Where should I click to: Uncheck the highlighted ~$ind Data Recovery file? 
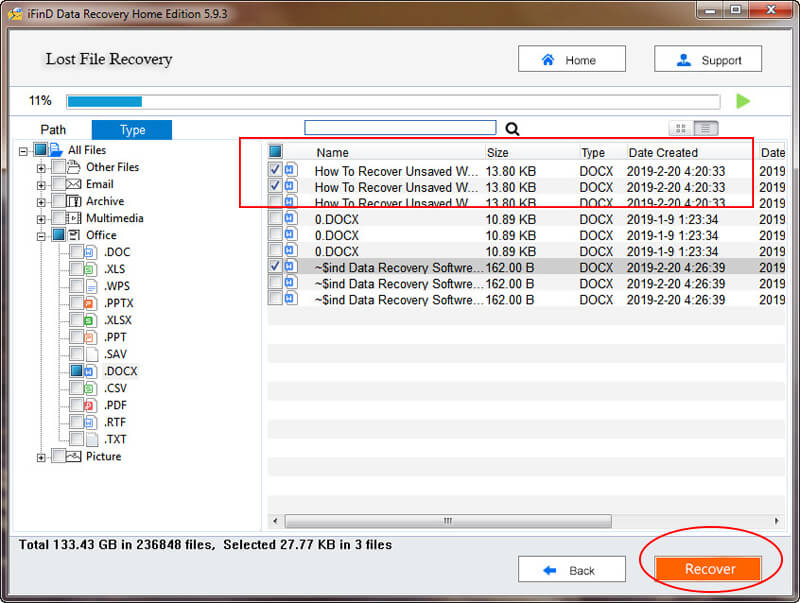[x=275, y=266]
